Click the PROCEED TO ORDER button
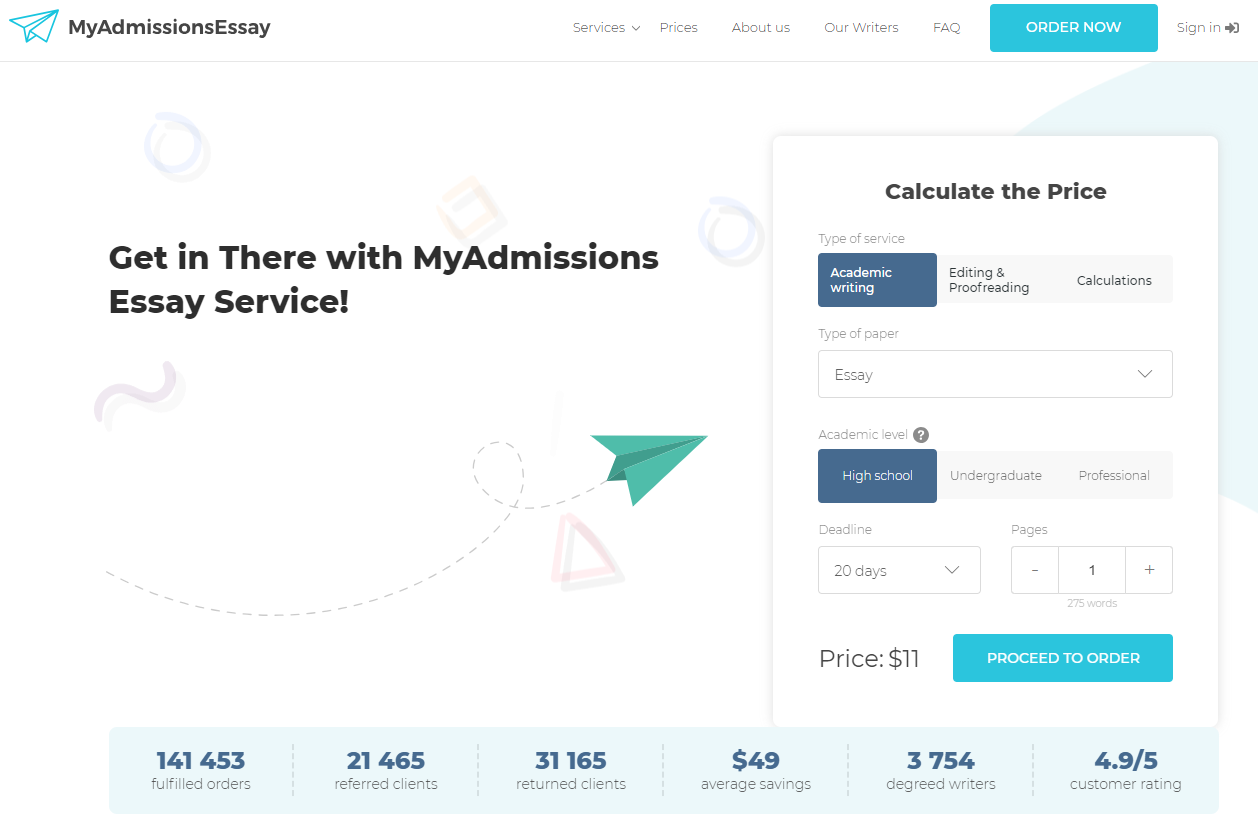Viewport: 1258px width, 822px height. pyautogui.click(x=1062, y=658)
